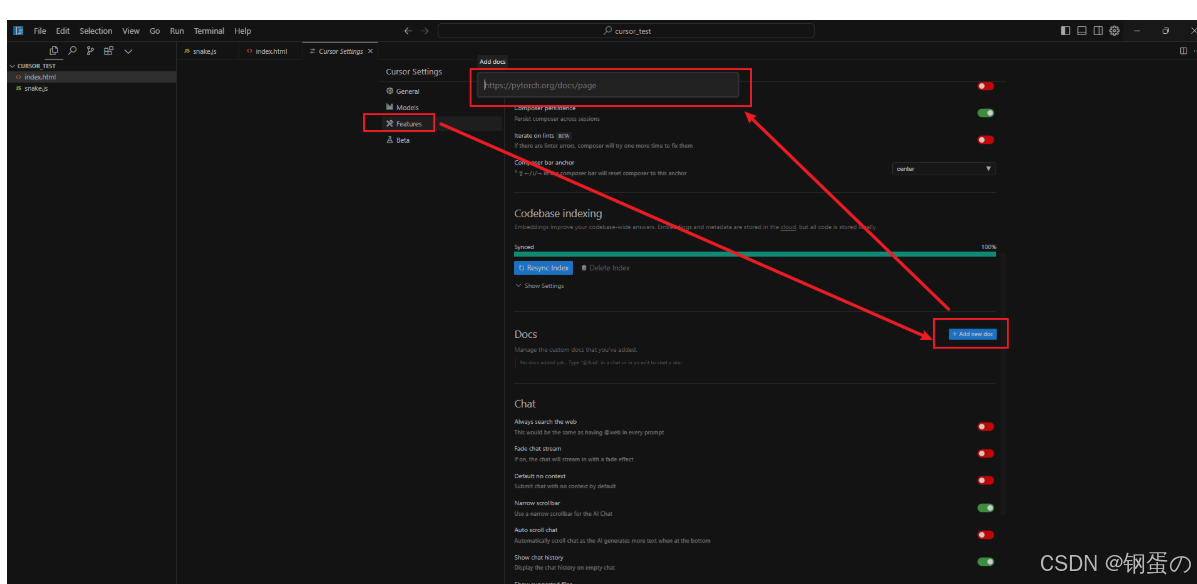Image resolution: width=1197 pixels, height=584 pixels.
Task: Enable Always search the web
Action: point(986,427)
